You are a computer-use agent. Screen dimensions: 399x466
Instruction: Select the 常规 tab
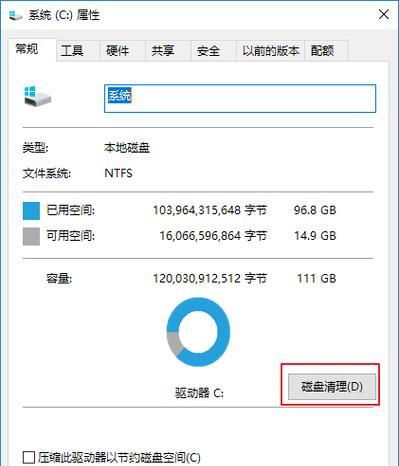tap(32, 50)
